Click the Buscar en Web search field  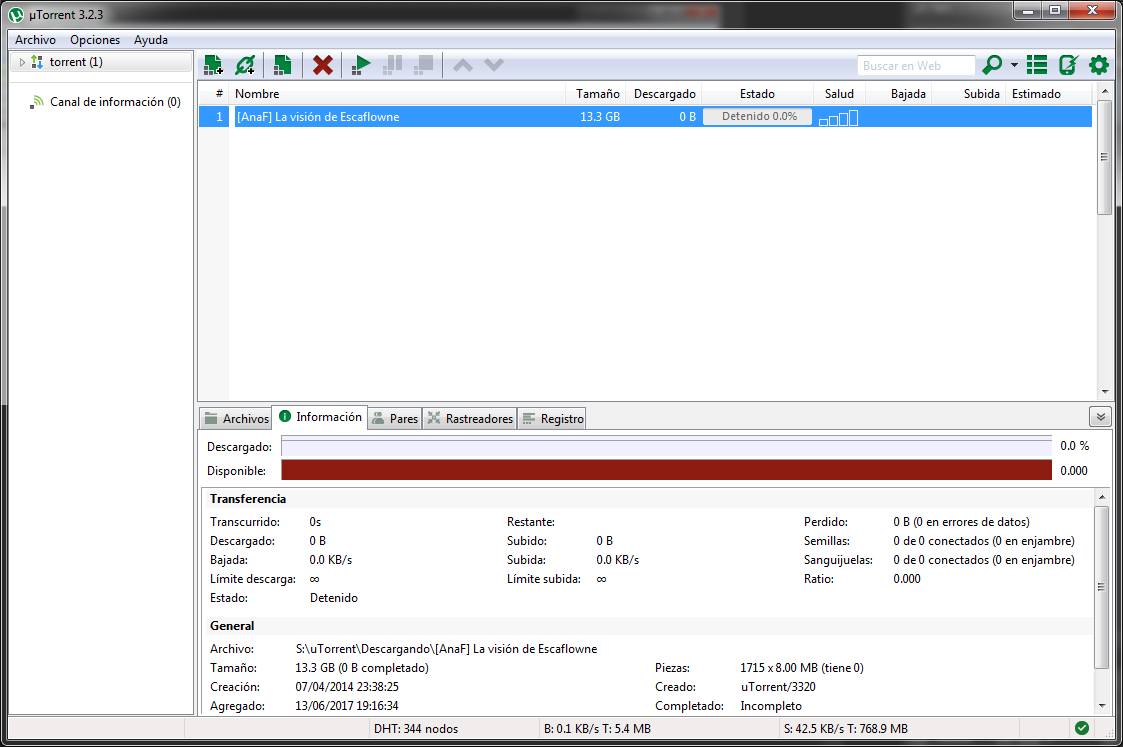click(915, 65)
